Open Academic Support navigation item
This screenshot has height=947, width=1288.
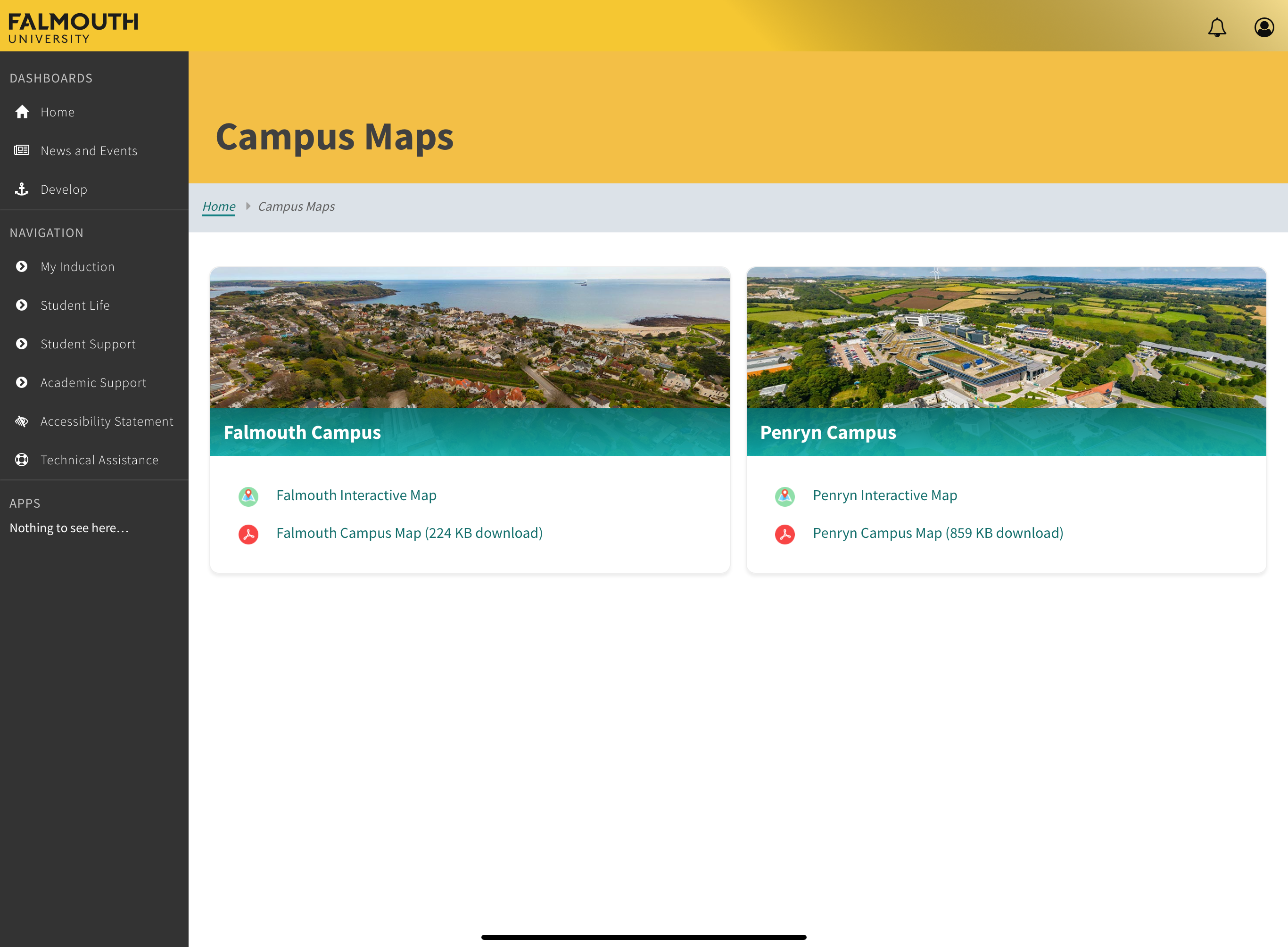[x=94, y=382]
